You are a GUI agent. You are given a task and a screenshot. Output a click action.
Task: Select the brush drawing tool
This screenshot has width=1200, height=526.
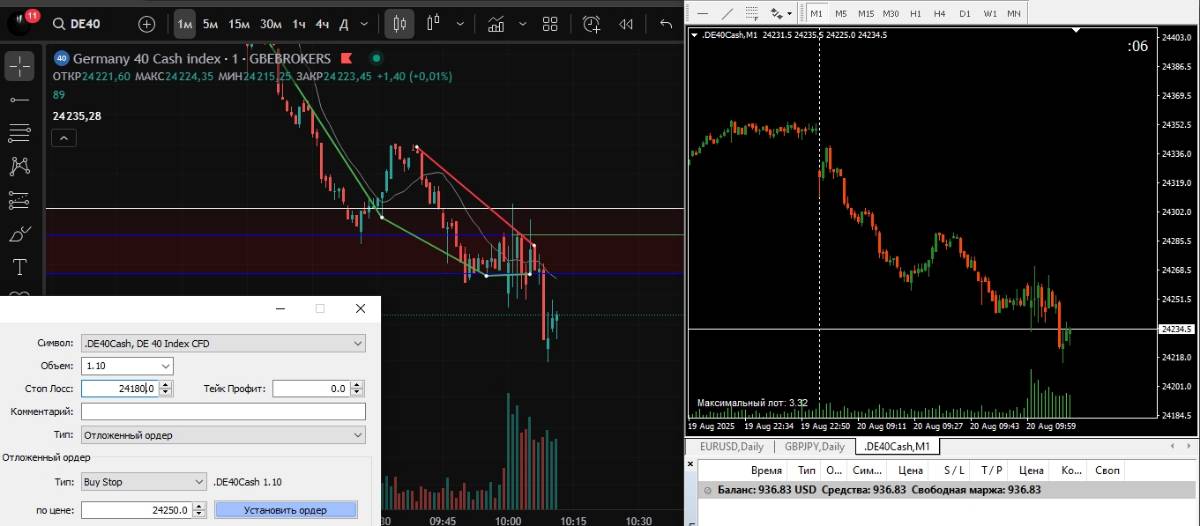point(20,234)
